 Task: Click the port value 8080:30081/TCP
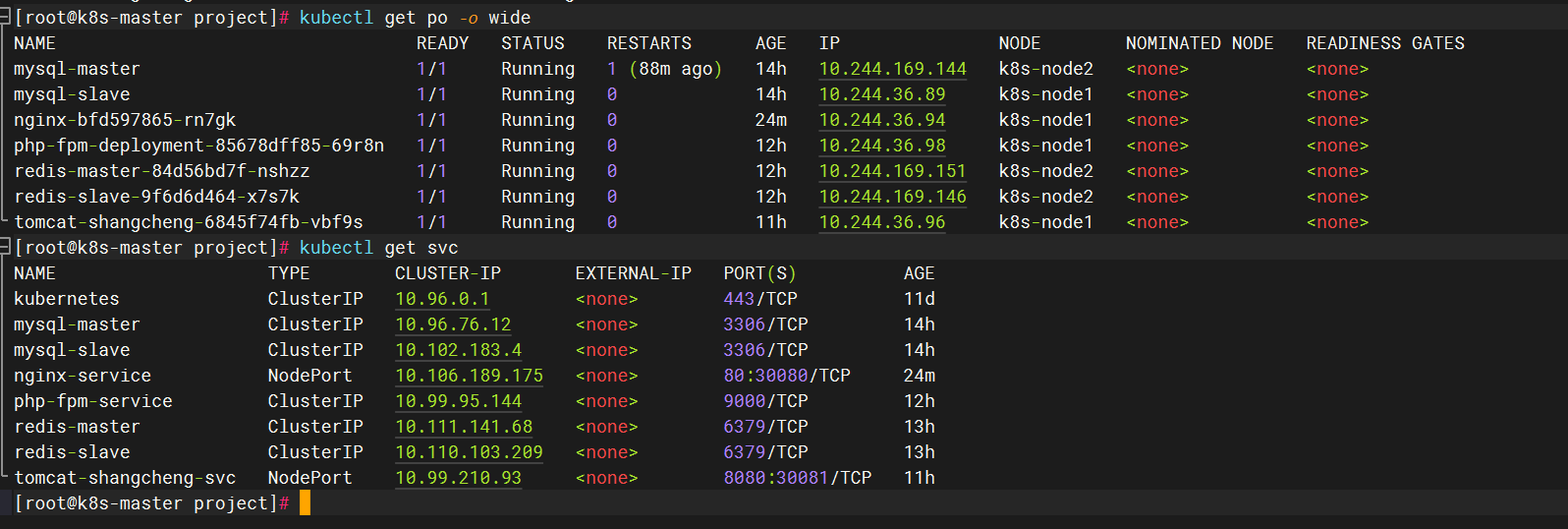tap(798, 478)
